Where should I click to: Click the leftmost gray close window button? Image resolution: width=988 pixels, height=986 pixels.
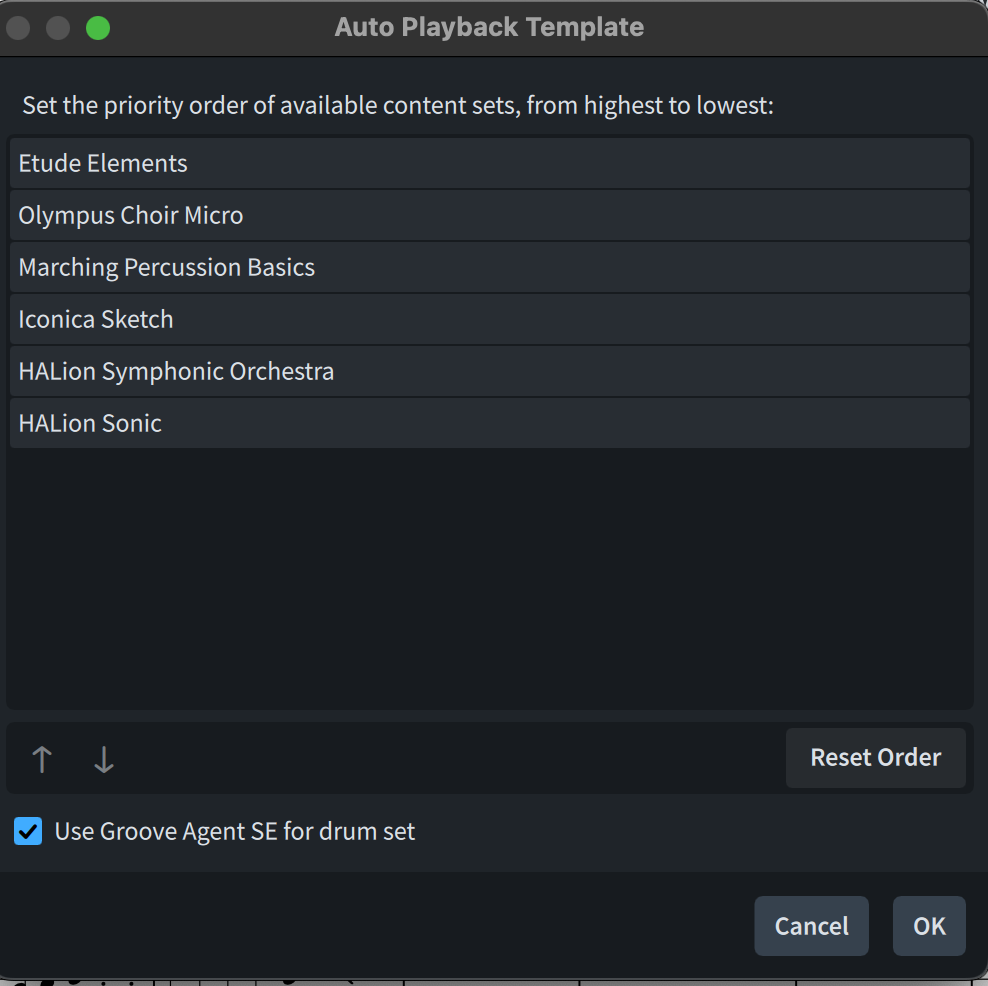pyautogui.click(x=18, y=28)
